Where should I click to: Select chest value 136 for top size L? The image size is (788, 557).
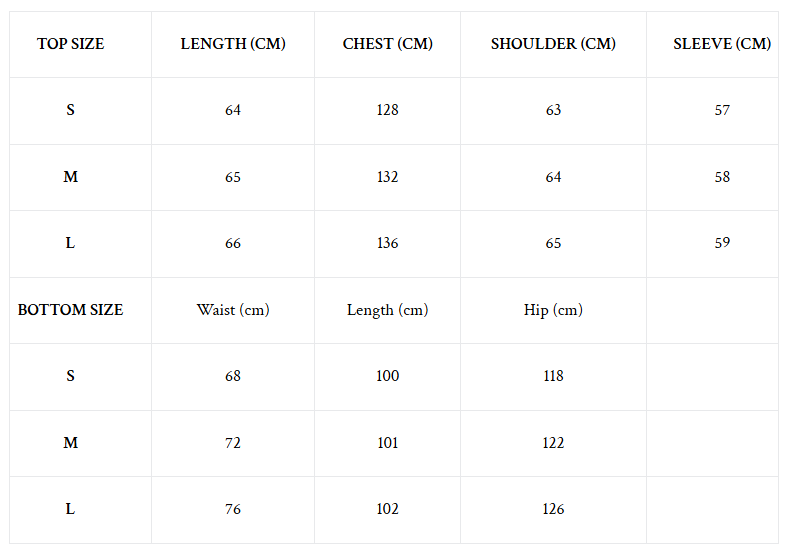[387, 243]
